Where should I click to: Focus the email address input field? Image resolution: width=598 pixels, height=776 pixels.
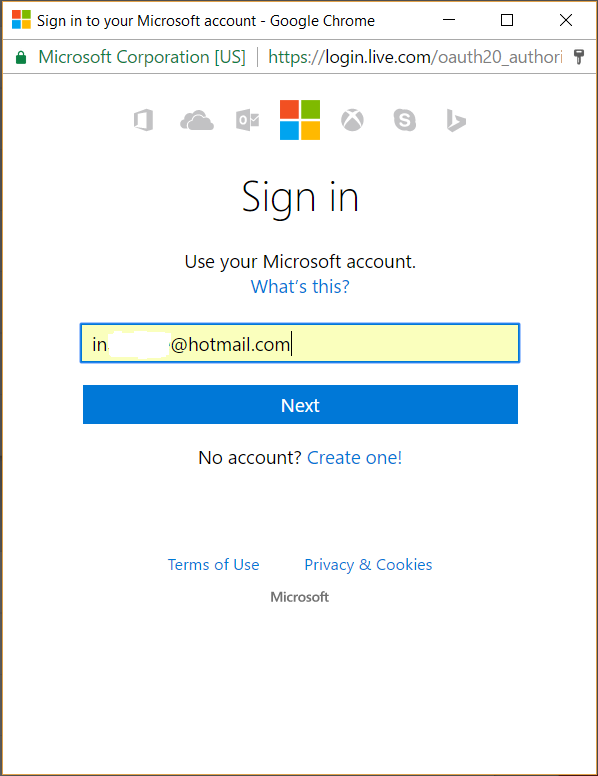click(300, 343)
